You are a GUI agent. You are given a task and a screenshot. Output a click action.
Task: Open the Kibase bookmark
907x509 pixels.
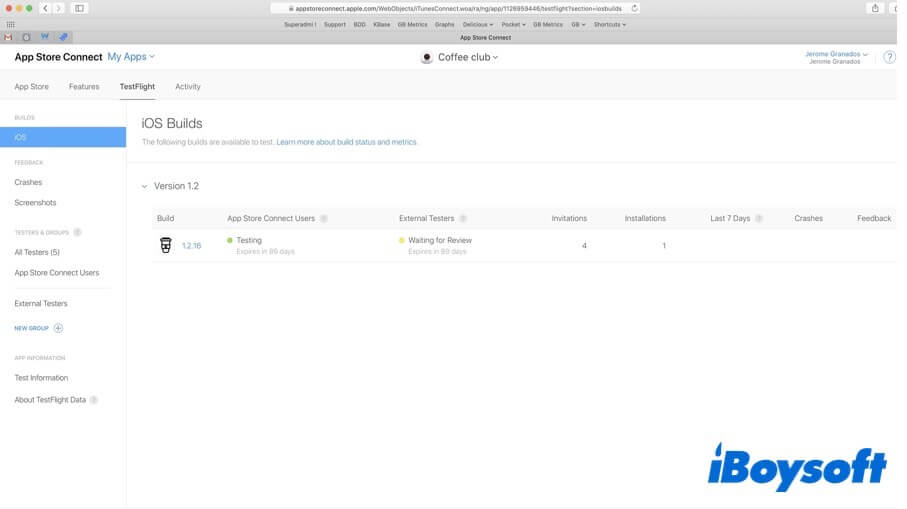coord(381,24)
